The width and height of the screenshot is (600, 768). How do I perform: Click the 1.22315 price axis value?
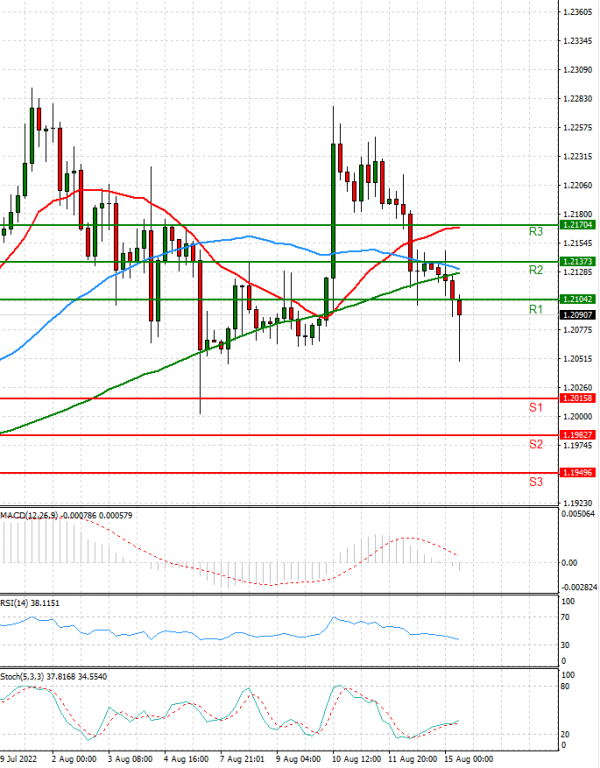pos(577,157)
